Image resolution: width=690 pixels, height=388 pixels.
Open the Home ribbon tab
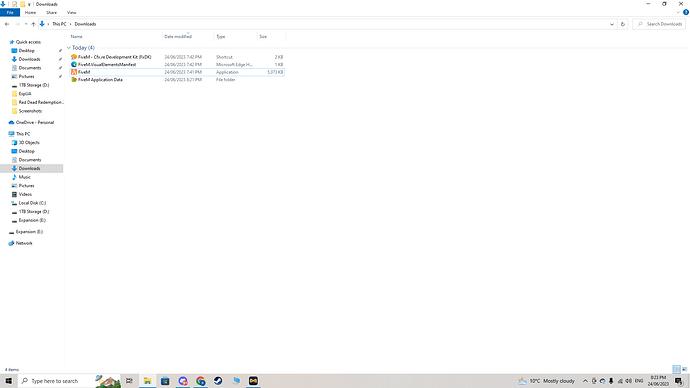(x=30, y=13)
